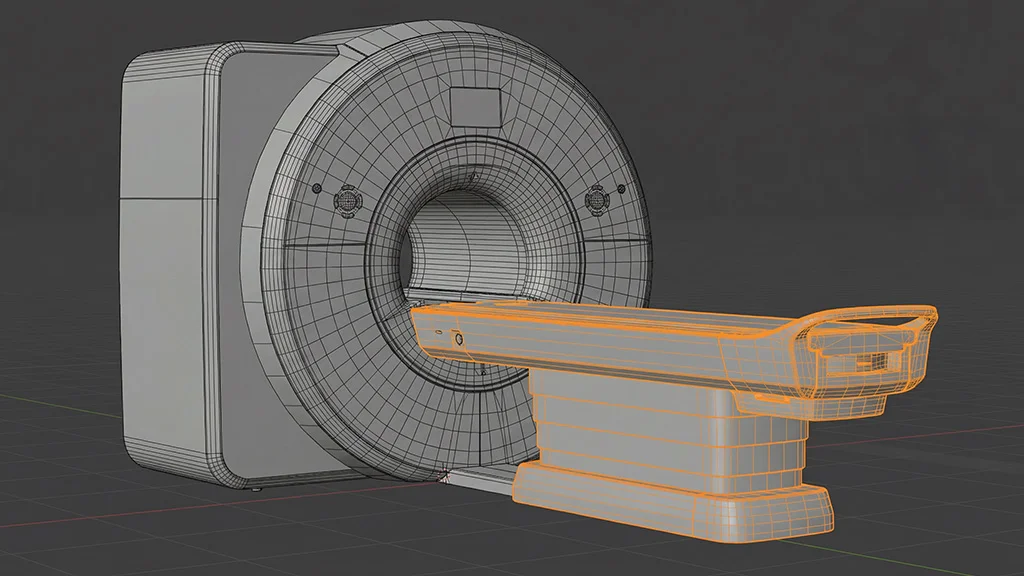
Task: Click the right speaker grille on the gantry
Action: coord(598,202)
